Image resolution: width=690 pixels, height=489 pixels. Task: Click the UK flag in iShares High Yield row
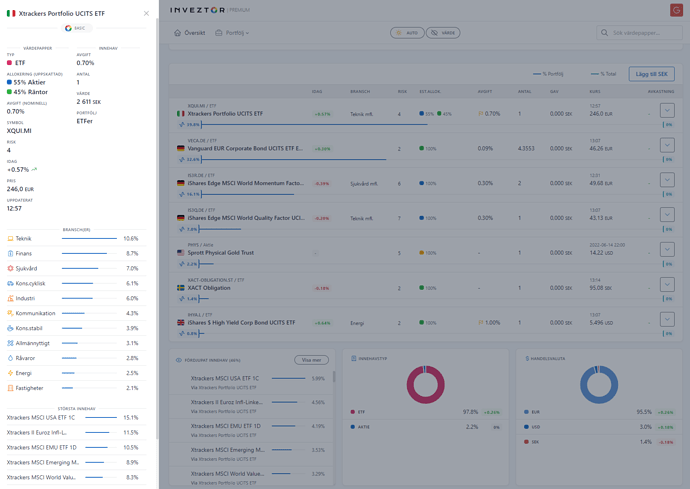coord(180,323)
